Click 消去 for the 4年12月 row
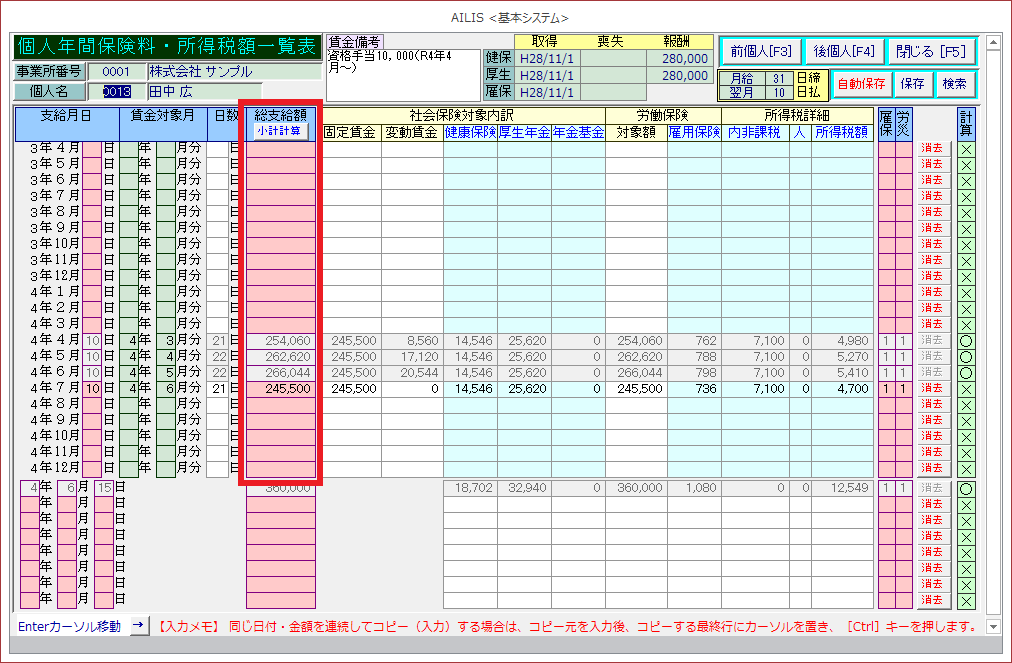Viewport: 1012px width, 663px height. [x=931, y=468]
